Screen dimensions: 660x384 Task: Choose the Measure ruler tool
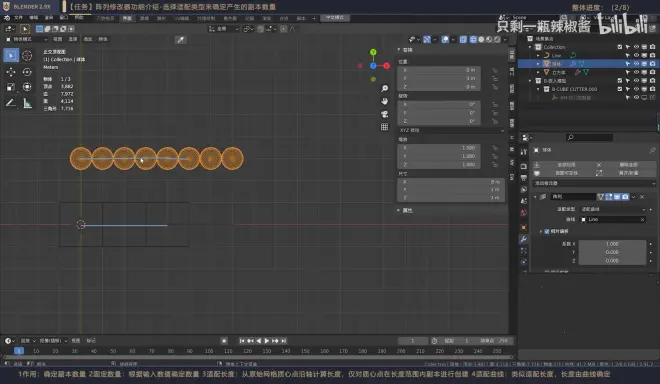pos(27,103)
